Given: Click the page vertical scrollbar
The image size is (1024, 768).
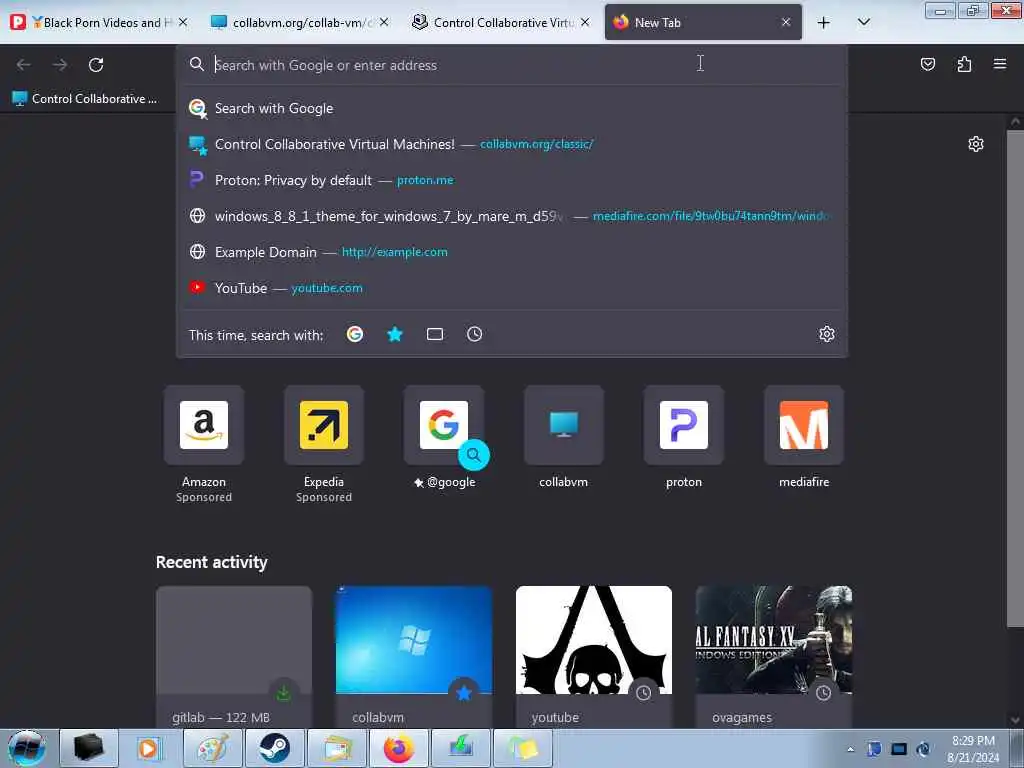Looking at the screenshot, I should (1015, 379).
